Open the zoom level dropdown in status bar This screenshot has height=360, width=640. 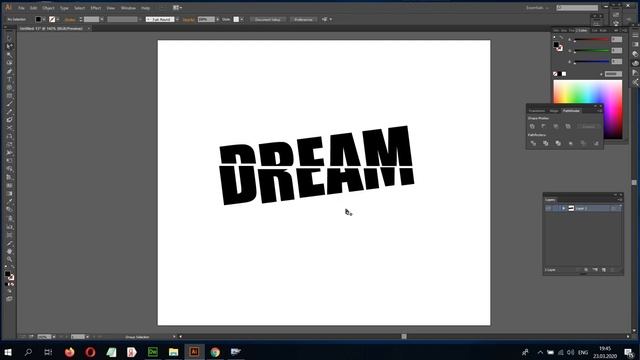54,337
